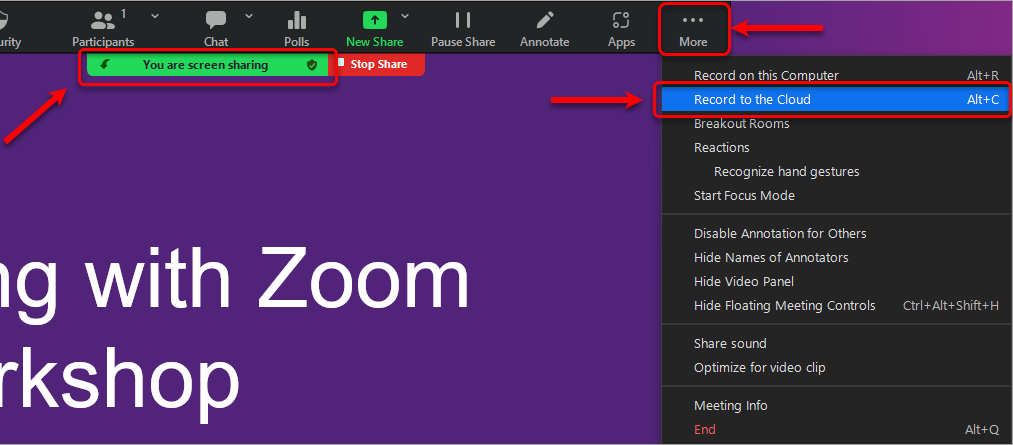Click the New Share button
The width and height of the screenshot is (1013, 445).
(375, 30)
